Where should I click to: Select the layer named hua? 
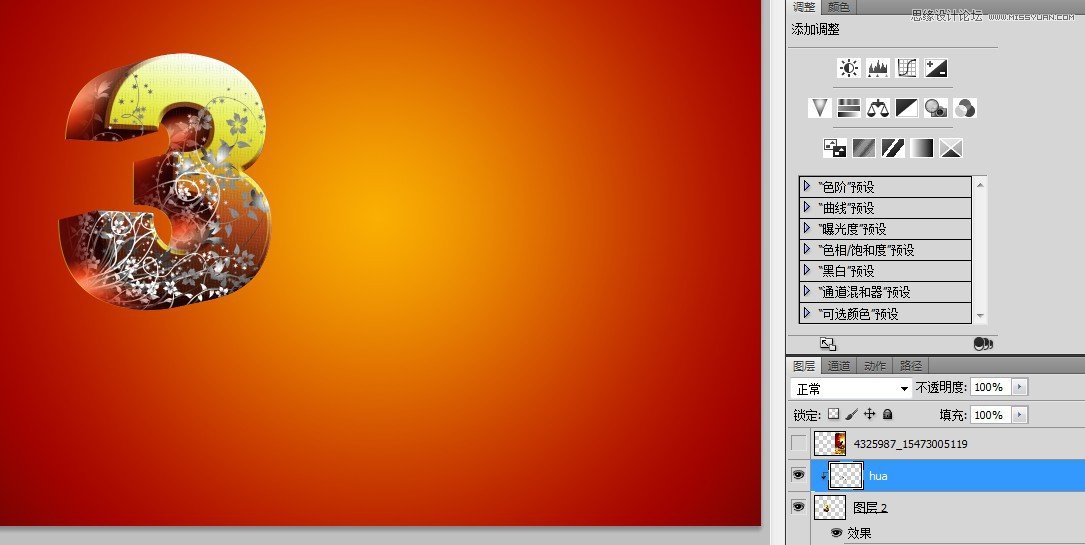(878, 476)
